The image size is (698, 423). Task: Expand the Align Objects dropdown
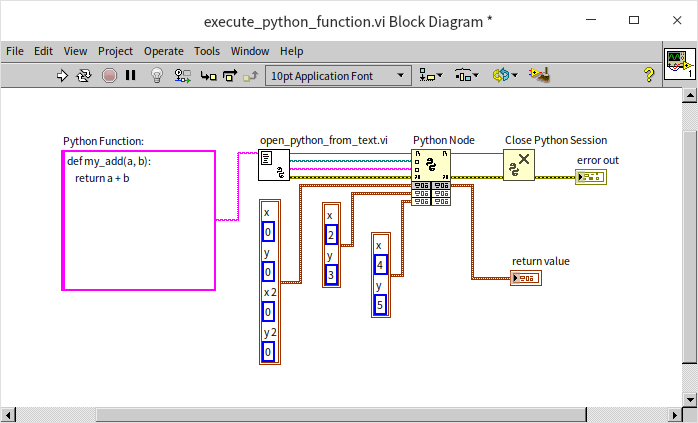[x=432, y=75]
